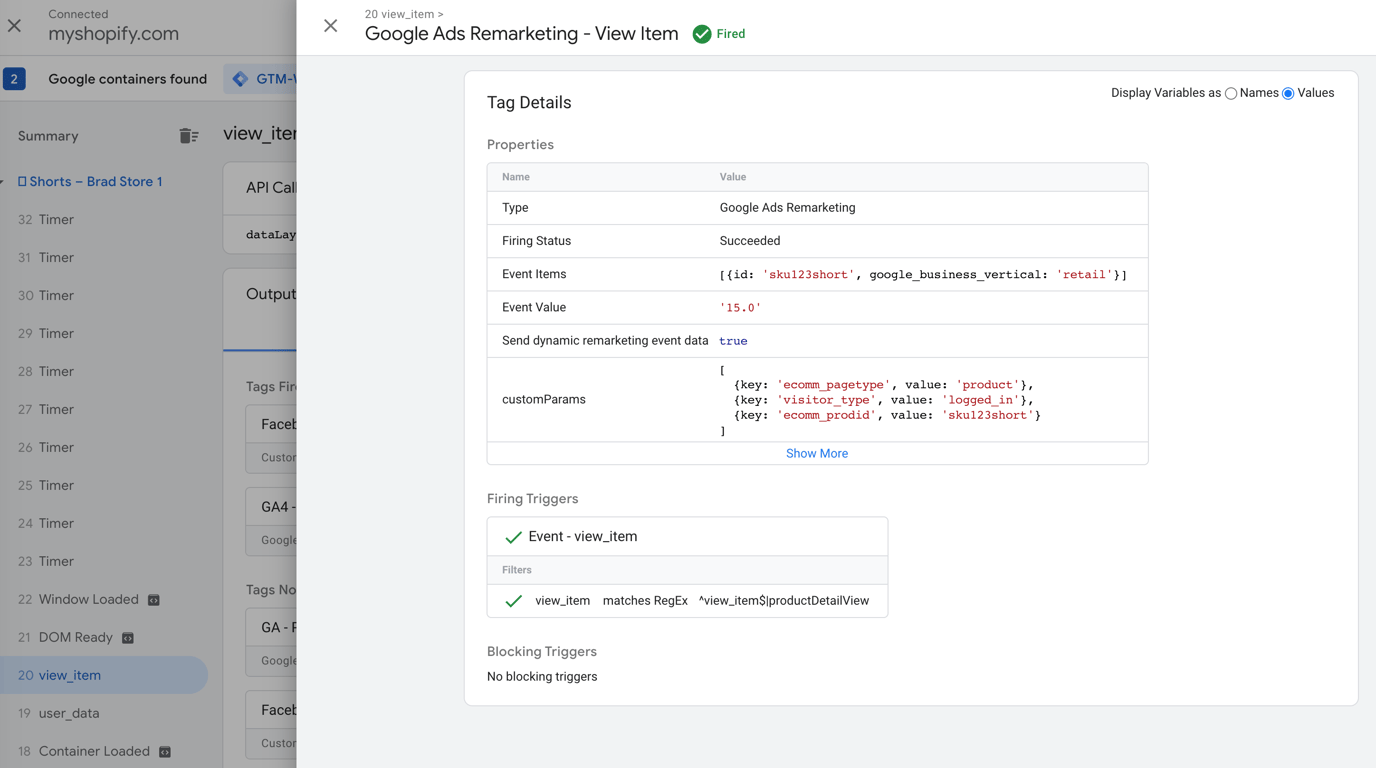
Task: Click the clear events trash icon
Action: click(189, 136)
